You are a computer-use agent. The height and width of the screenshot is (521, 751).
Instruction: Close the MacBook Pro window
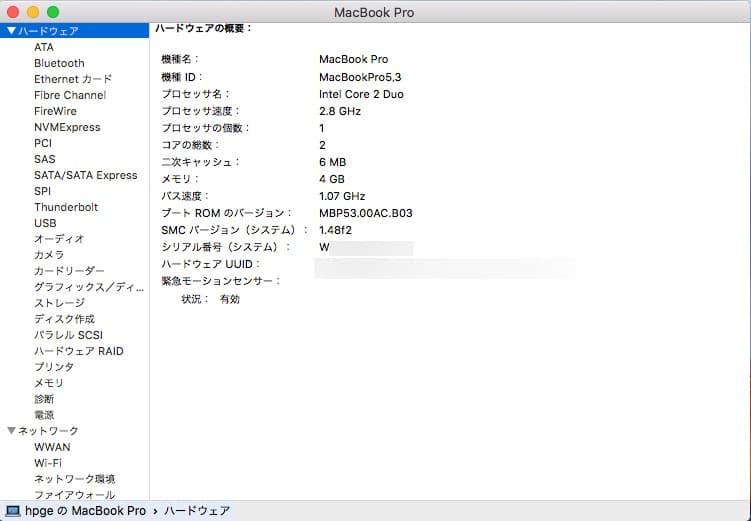click(x=13, y=12)
